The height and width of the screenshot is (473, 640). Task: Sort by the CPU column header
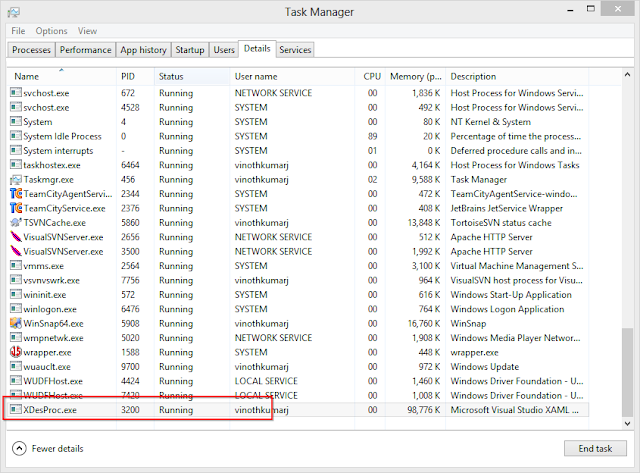coord(370,76)
